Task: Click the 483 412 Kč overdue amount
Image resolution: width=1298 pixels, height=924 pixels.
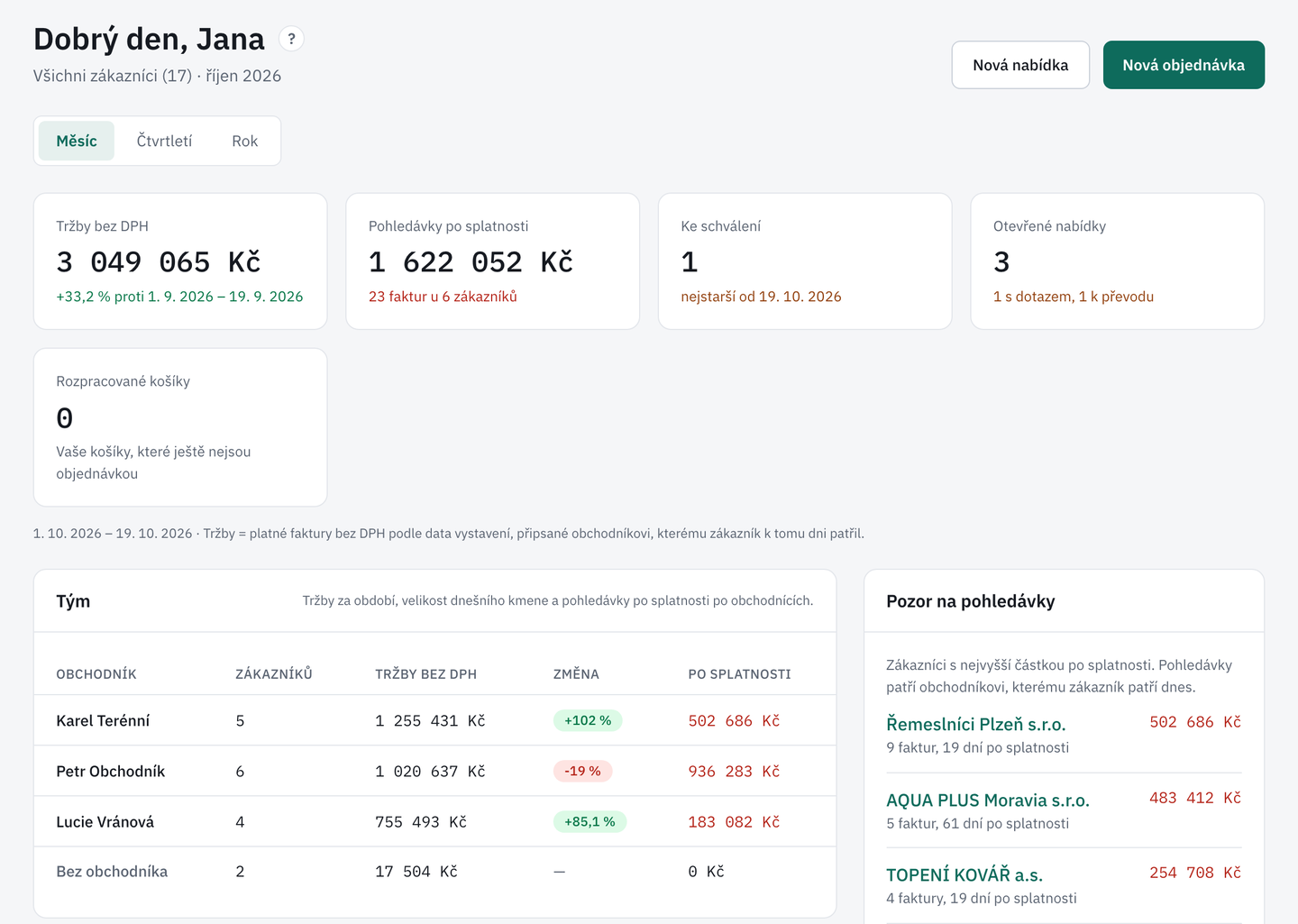Action: [x=1195, y=798]
